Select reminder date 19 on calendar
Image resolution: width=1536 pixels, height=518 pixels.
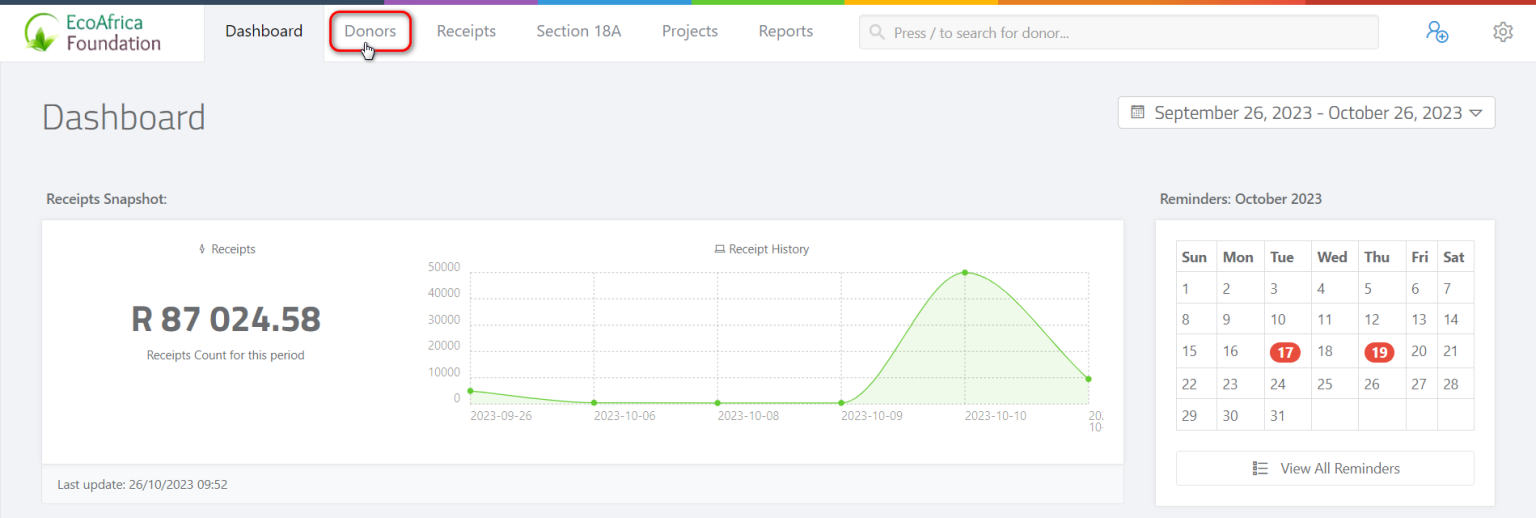coord(1379,352)
